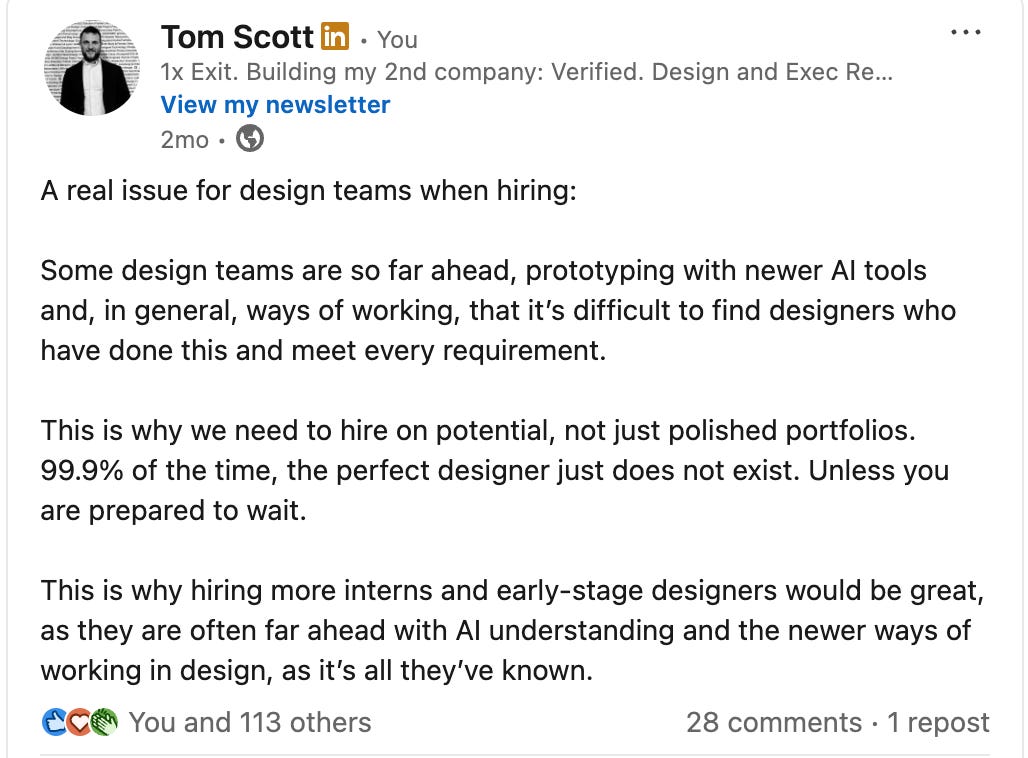Click the paragraph about hiring on potential
This screenshot has width=1028, height=758.
coord(495,470)
